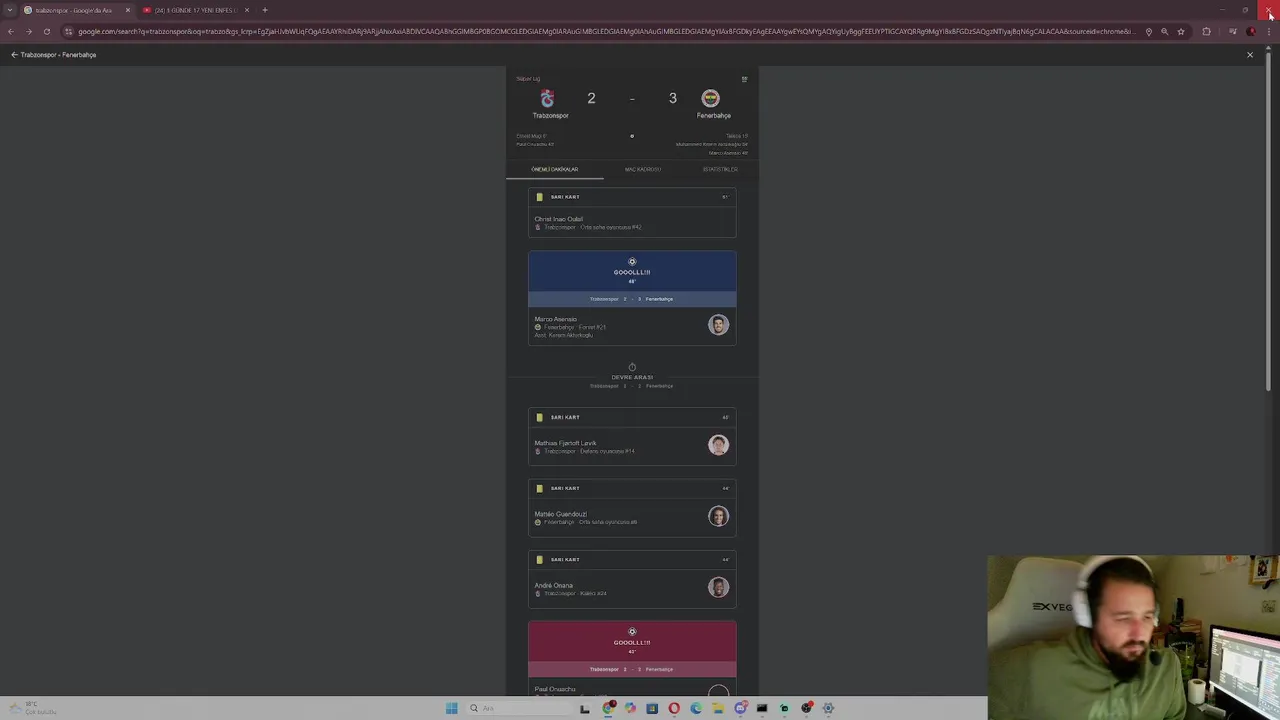Open the ÖNEMLİ DAKİKALAR tab
1280x720 pixels.
click(554, 169)
